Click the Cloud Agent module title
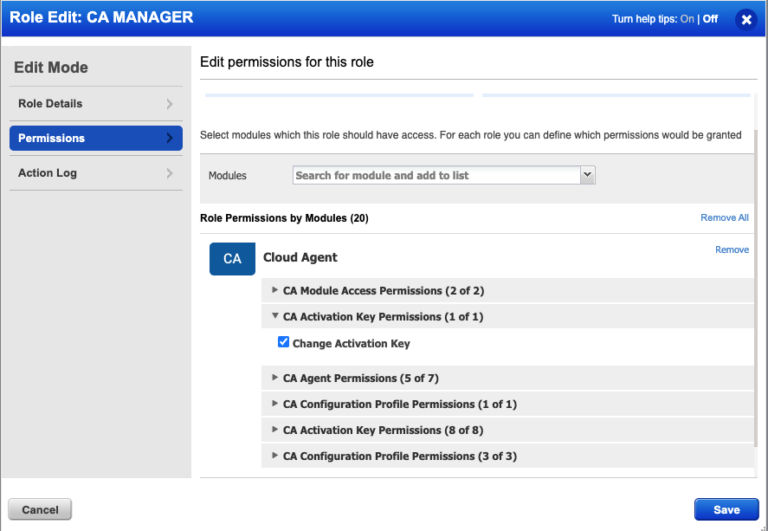768x531 pixels. [300, 257]
